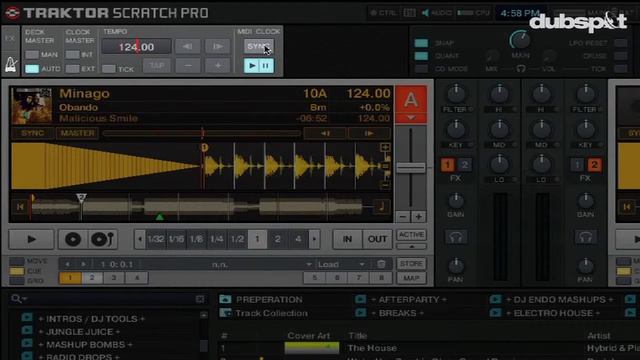
Task: Toggle deck A headphone cue icon
Action: 456,237
